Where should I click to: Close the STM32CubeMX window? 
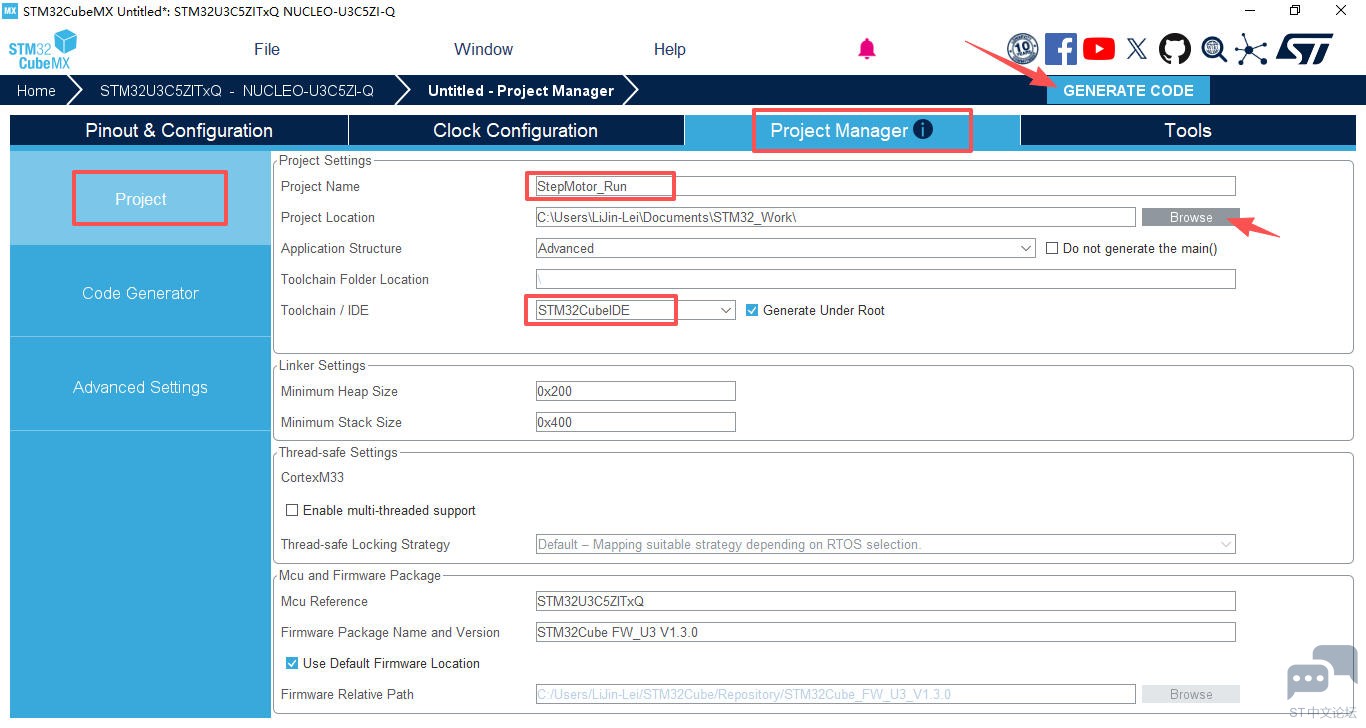tap(1341, 10)
